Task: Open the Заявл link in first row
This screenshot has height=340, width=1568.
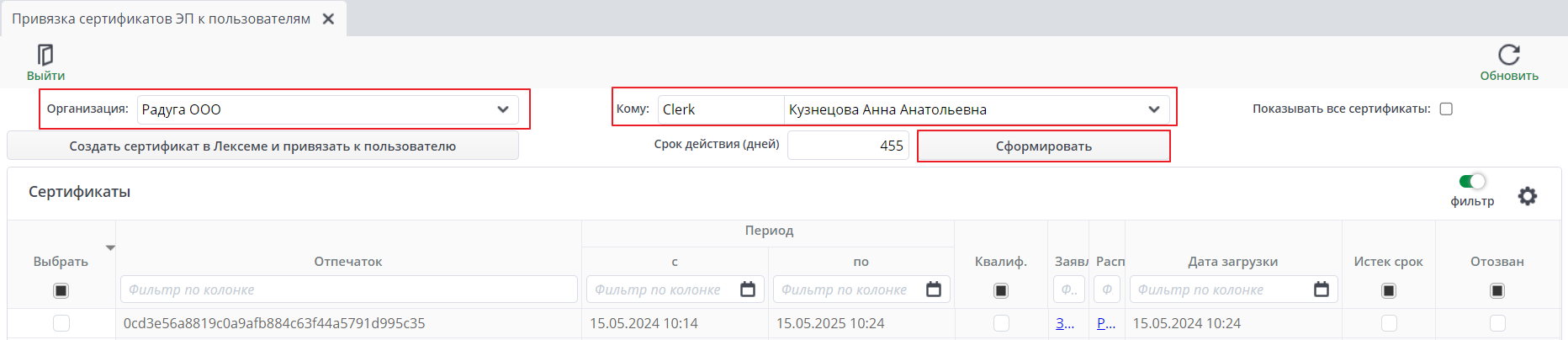Action: [1065, 323]
